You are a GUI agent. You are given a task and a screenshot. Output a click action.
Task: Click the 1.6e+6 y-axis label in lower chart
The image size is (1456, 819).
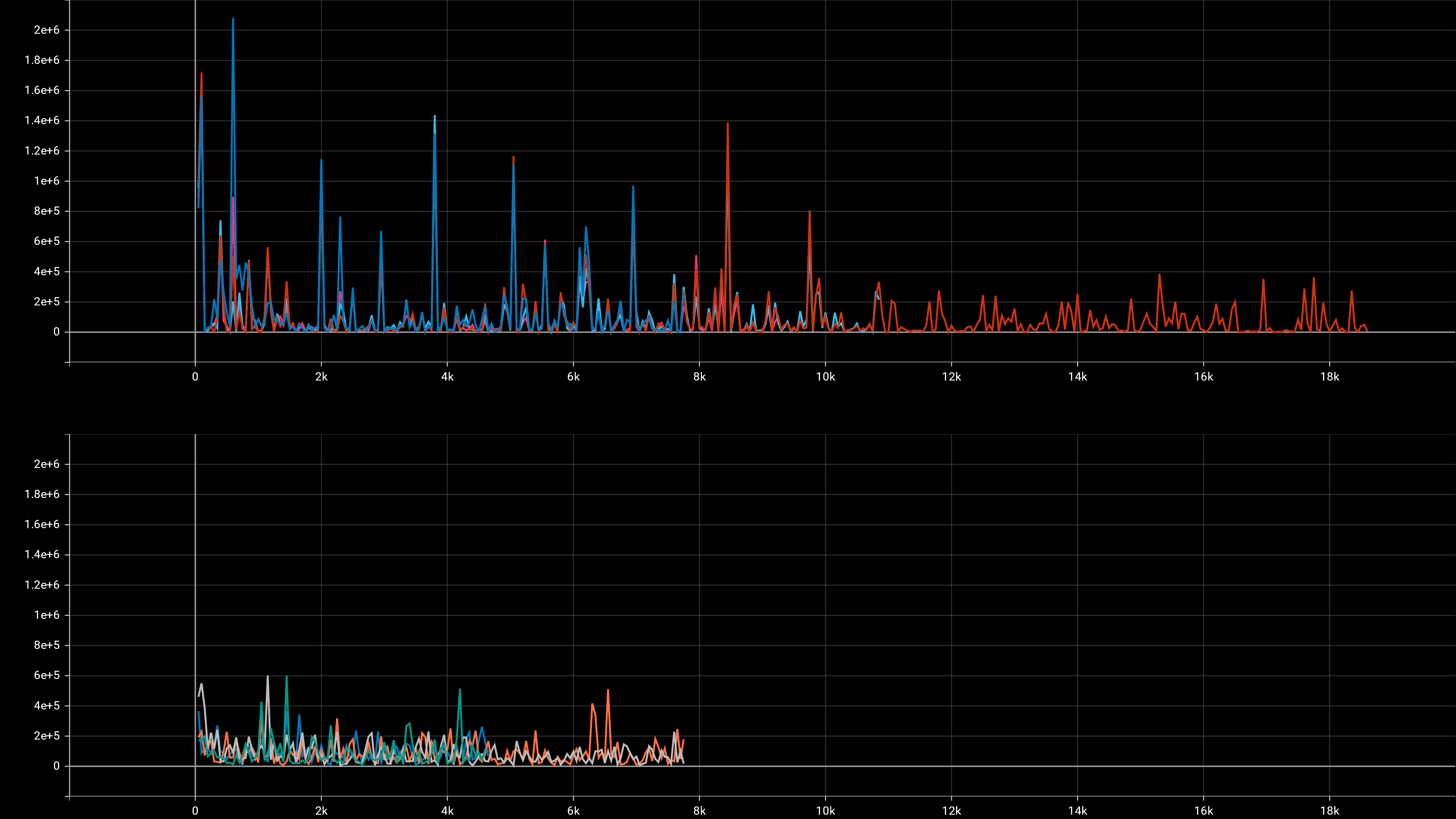[x=42, y=524]
